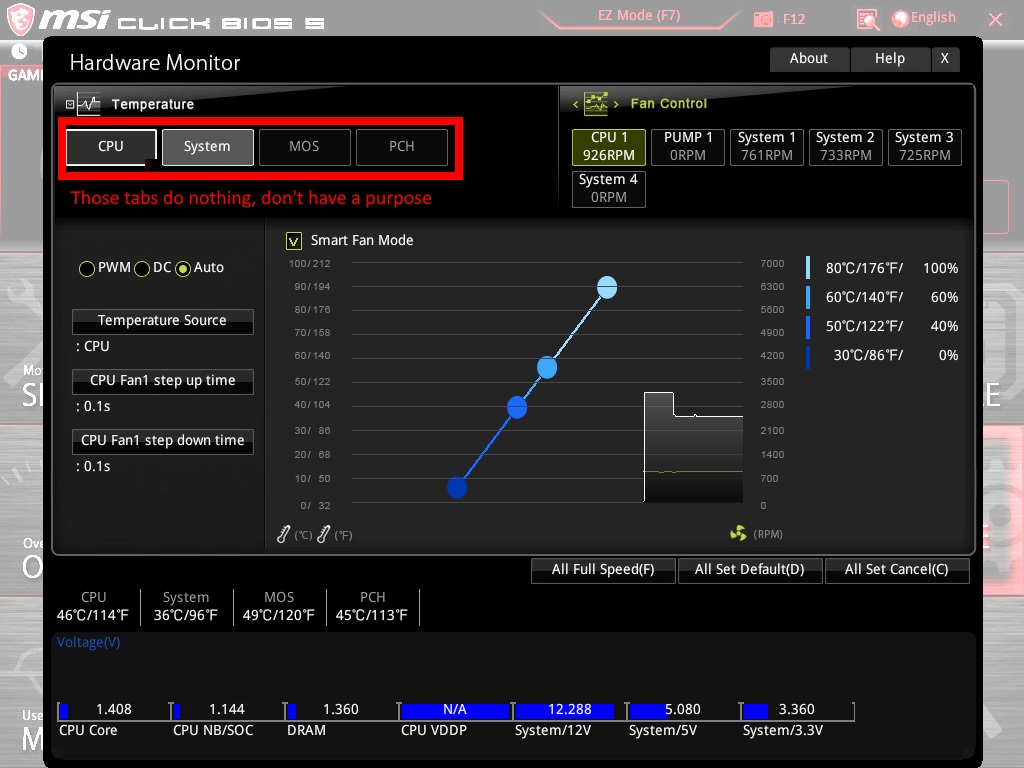Collapse the Temperature section small box toggle
Image resolution: width=1024 pixels, height=768 pixels.
click(70, 104)
